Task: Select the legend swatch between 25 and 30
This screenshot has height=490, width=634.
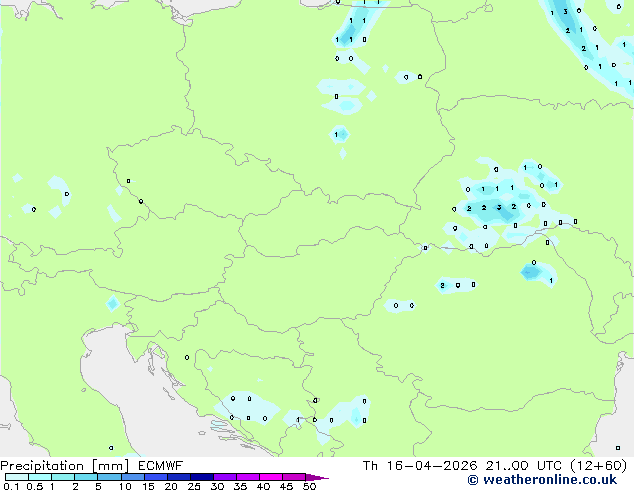Action: tap(202, 477)
